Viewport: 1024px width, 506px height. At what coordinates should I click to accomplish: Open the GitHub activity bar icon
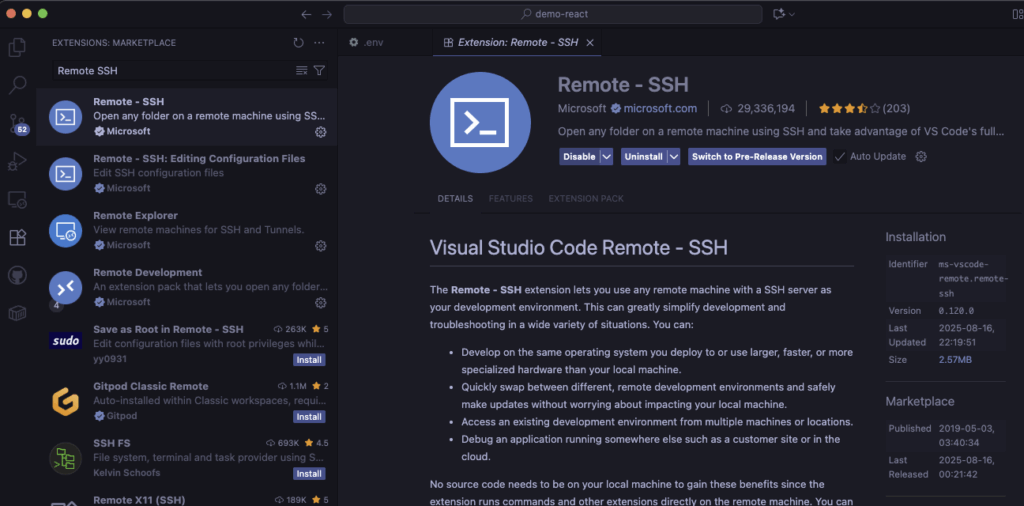coord(17,275)
